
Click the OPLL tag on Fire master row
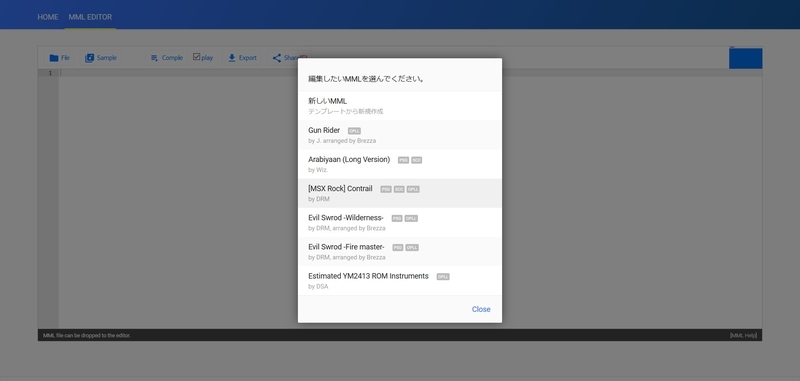pyautogui.click(x=412, y=247)
